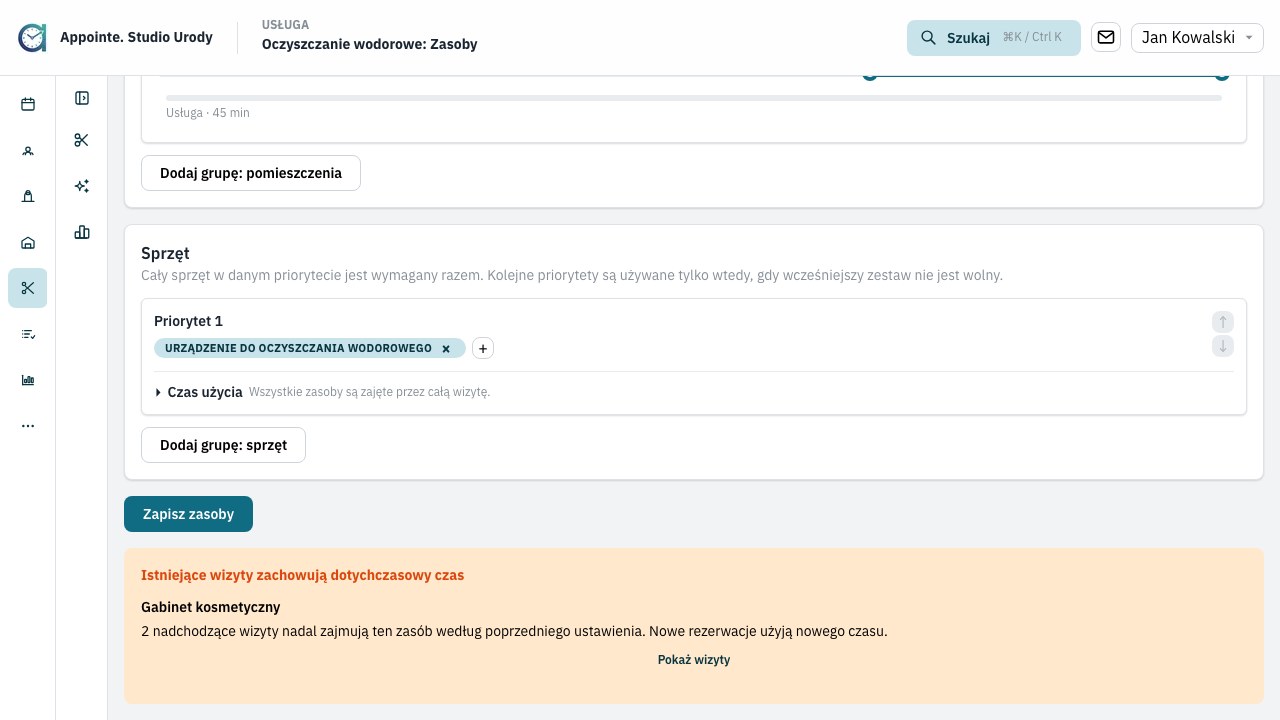
Task: Expand the Czas użycia section
Action: 200,392
